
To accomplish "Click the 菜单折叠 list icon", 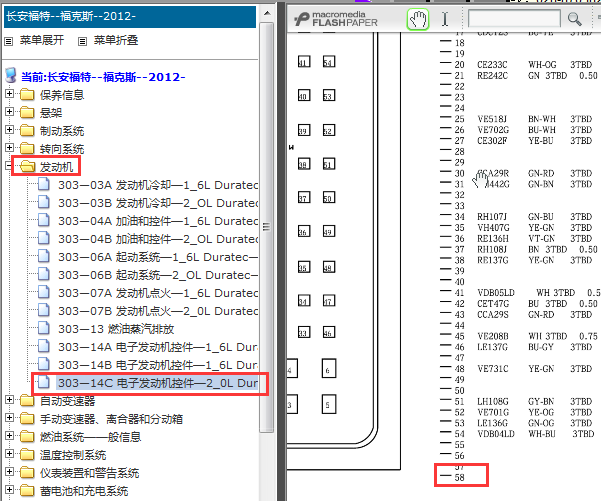I will (x=82, y=41).
